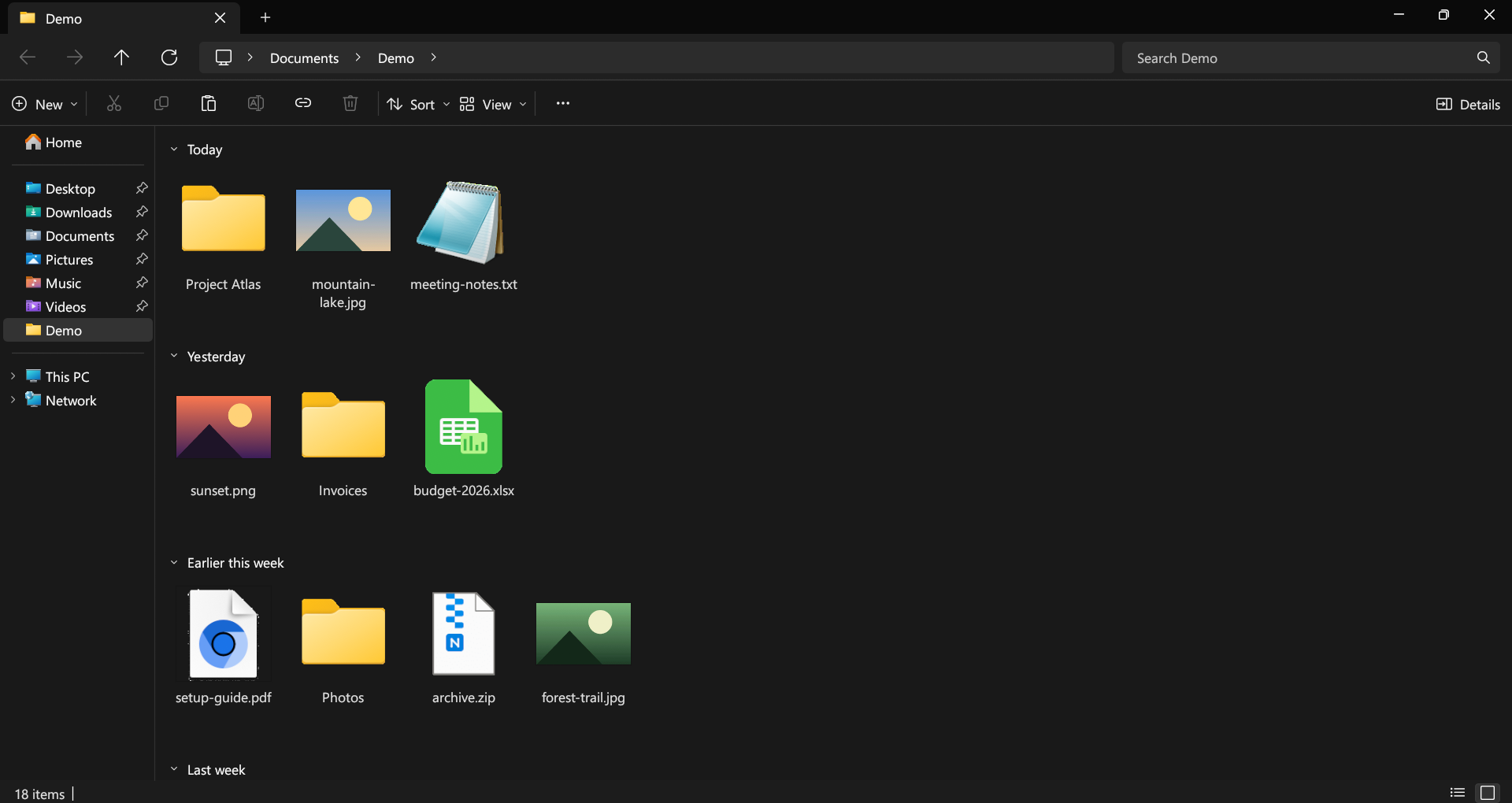Click the Delete trash icon
This screenshot has width=1512, height=803.
point(350,104)
